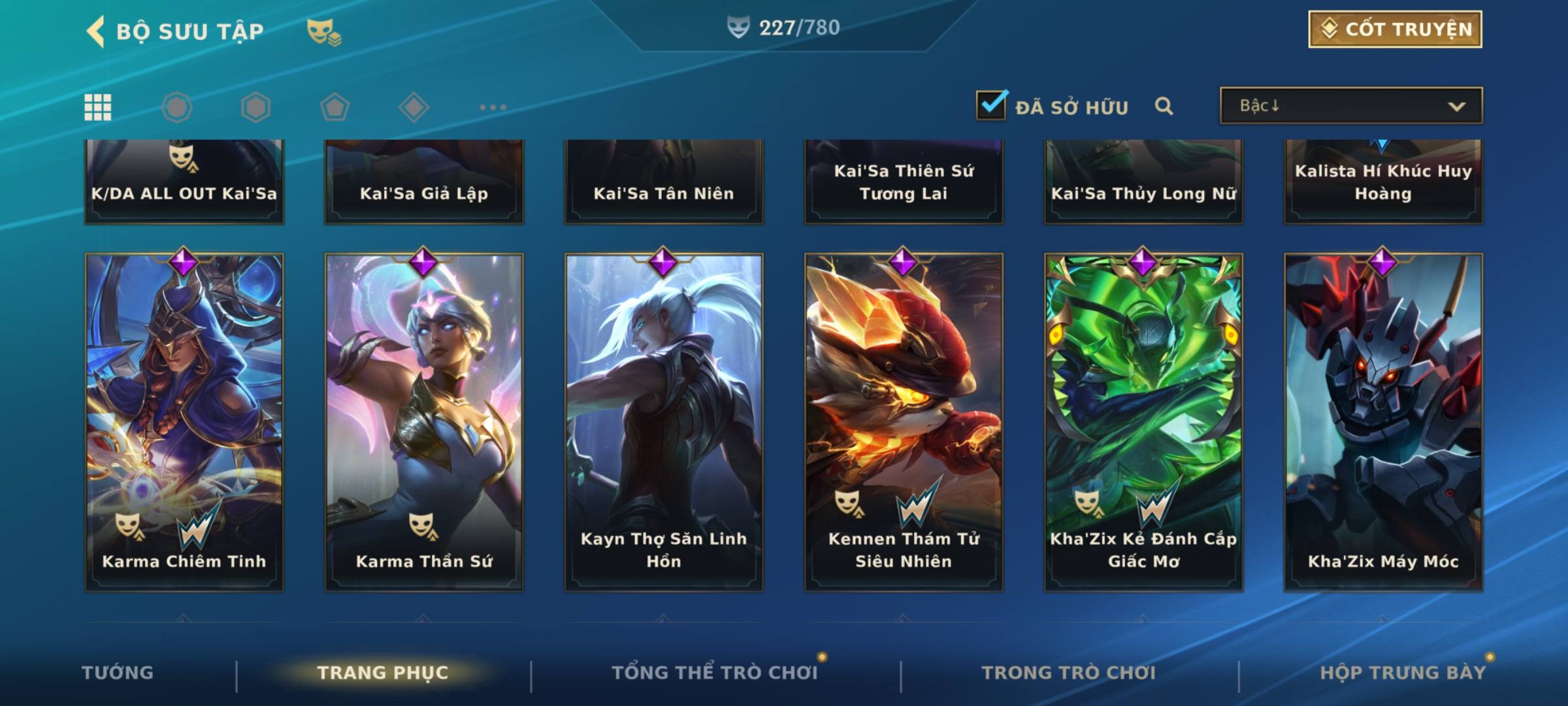This screenshot has height=706, width=1568.
Task: Open the Tổng Thể Trò Chơi tab
Action: click(x=714, y=673)
